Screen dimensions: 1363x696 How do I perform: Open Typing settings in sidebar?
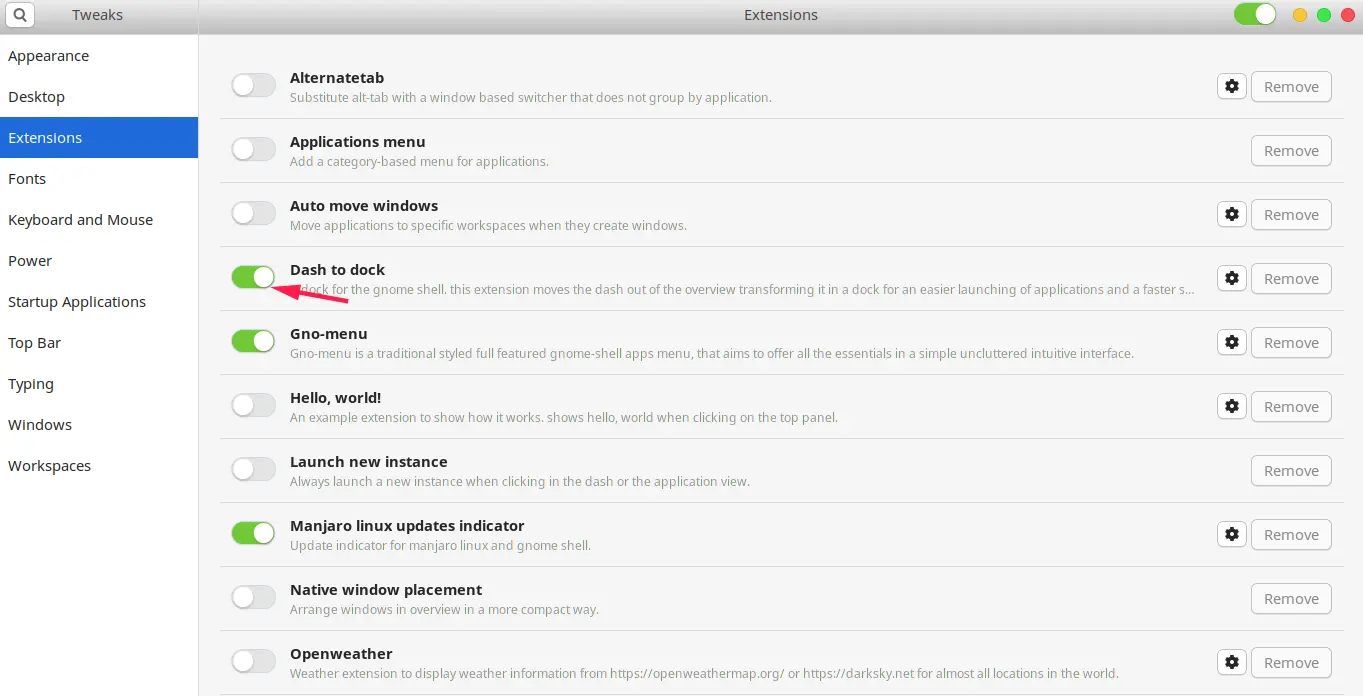[99, 384]
